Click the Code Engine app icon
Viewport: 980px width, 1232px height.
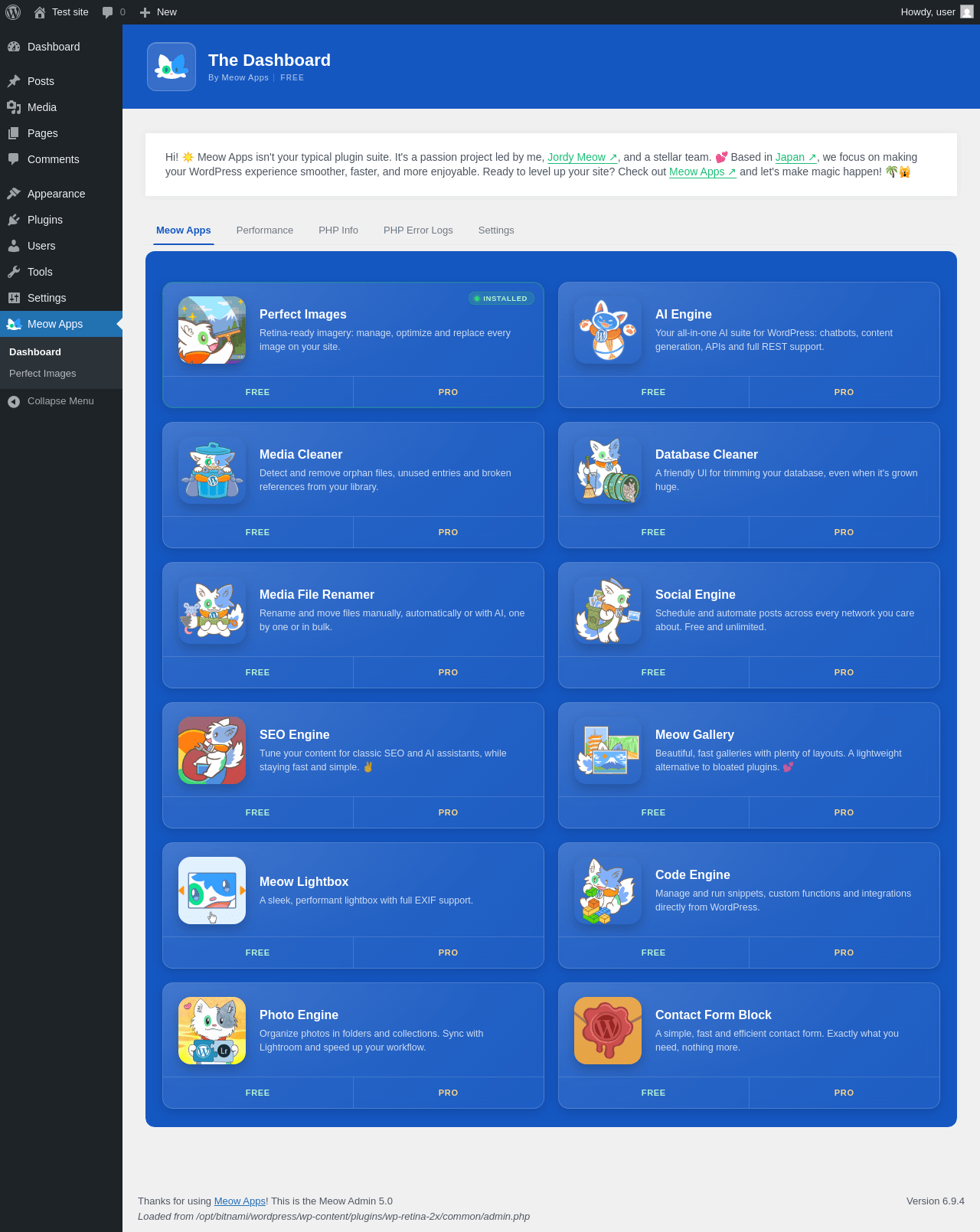608,891
